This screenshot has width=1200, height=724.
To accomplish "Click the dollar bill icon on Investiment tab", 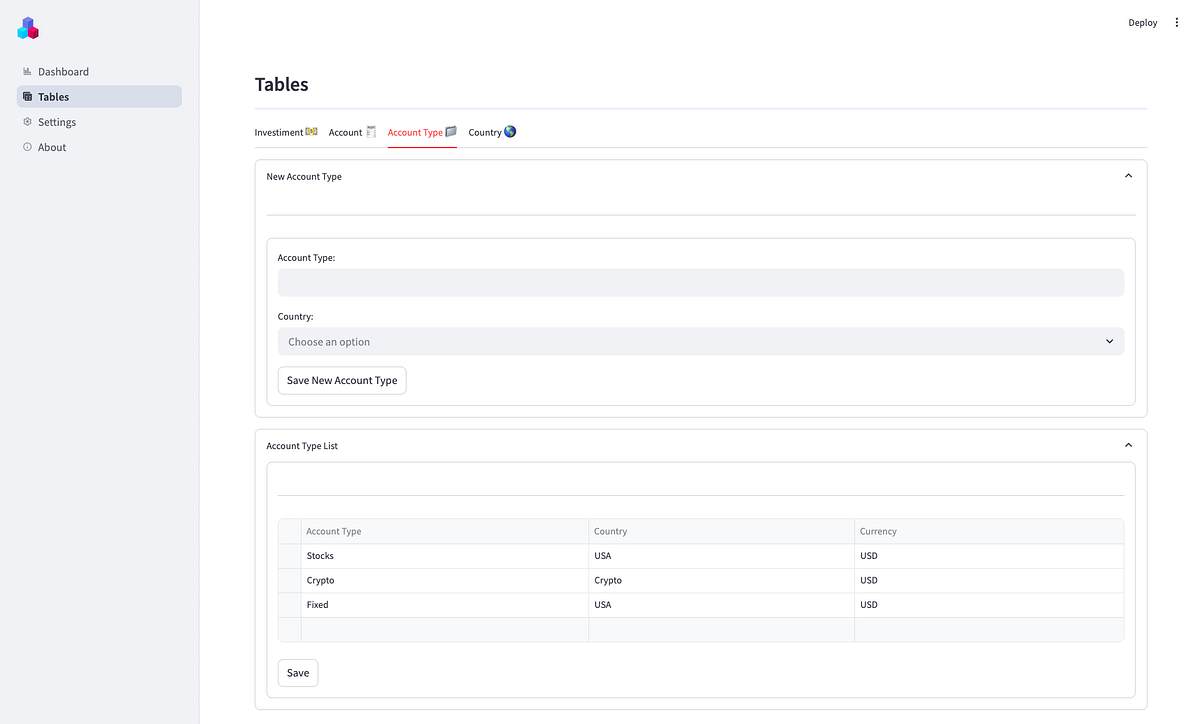I will [x=311, y=130].
